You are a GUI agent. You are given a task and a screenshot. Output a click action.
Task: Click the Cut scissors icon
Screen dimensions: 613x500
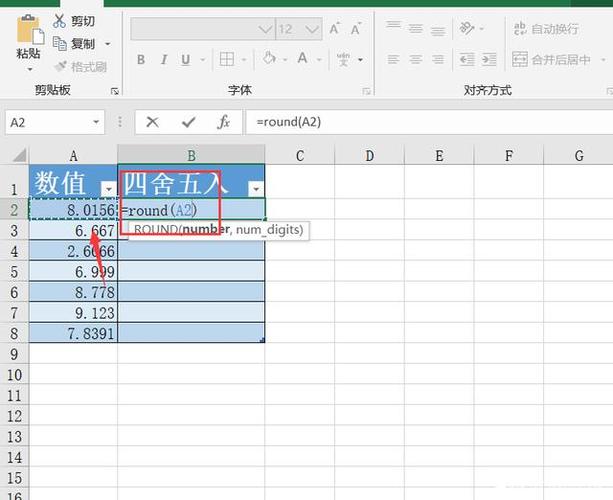point(59,21)
